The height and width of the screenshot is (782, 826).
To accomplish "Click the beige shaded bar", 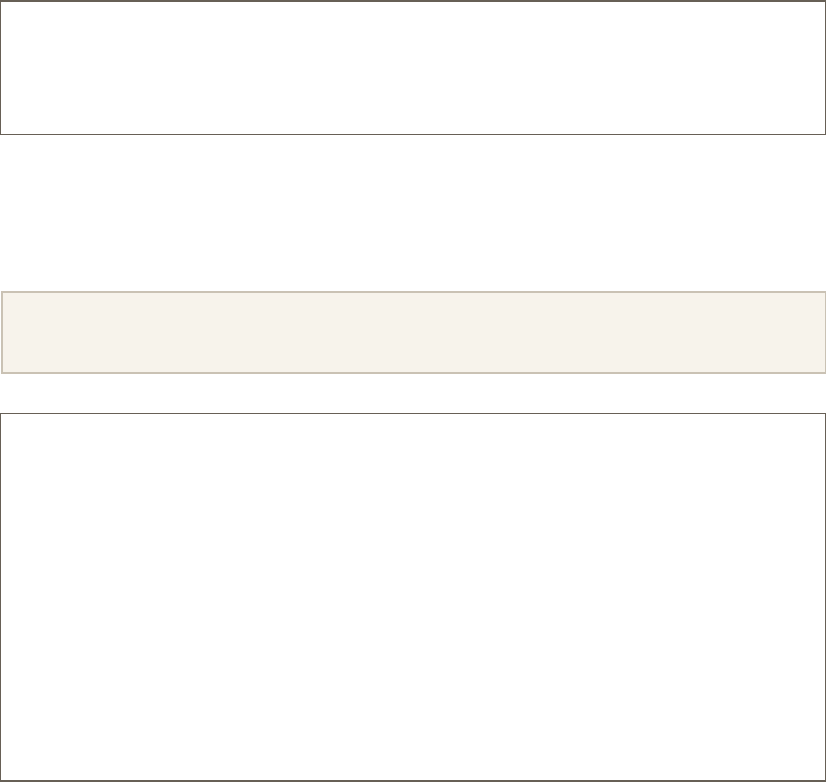I will [x=412, y=333].
